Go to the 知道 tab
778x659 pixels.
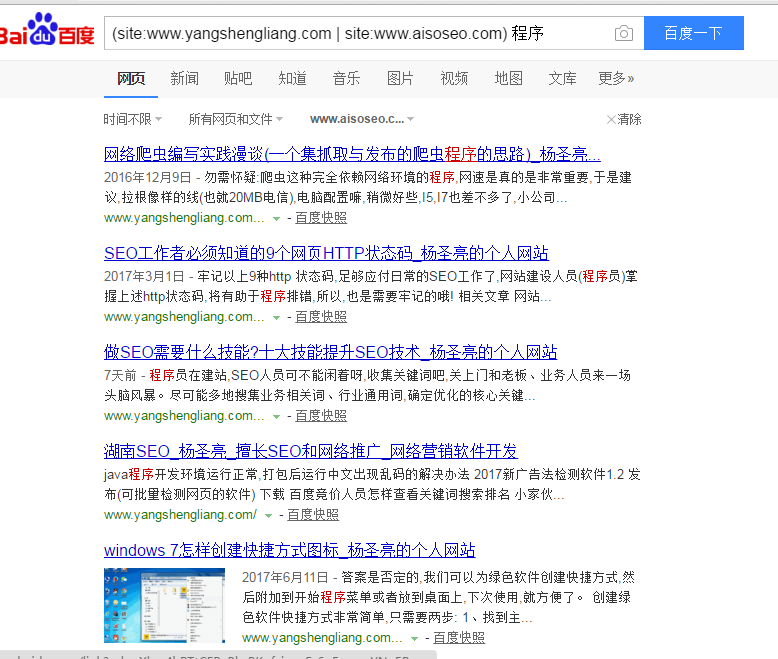[292, 78]
